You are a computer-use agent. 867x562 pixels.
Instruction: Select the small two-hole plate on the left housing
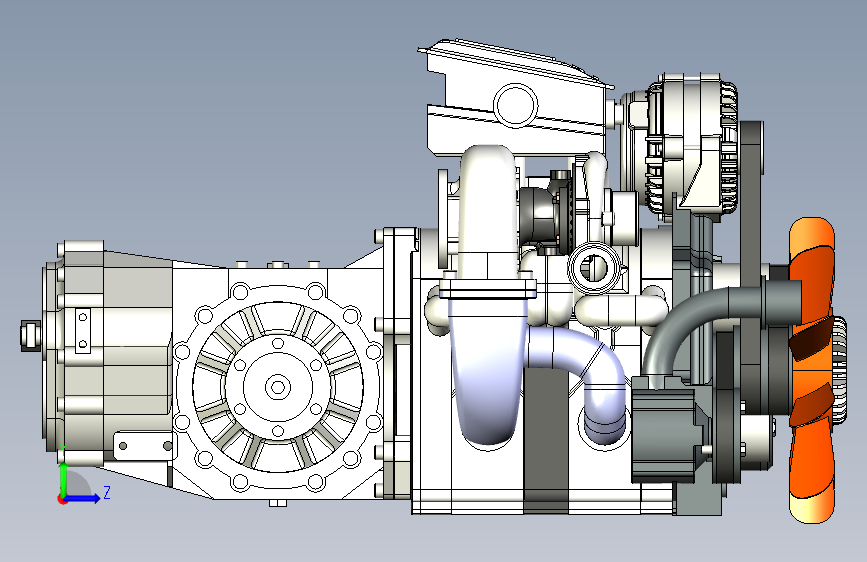coord(83,331)
